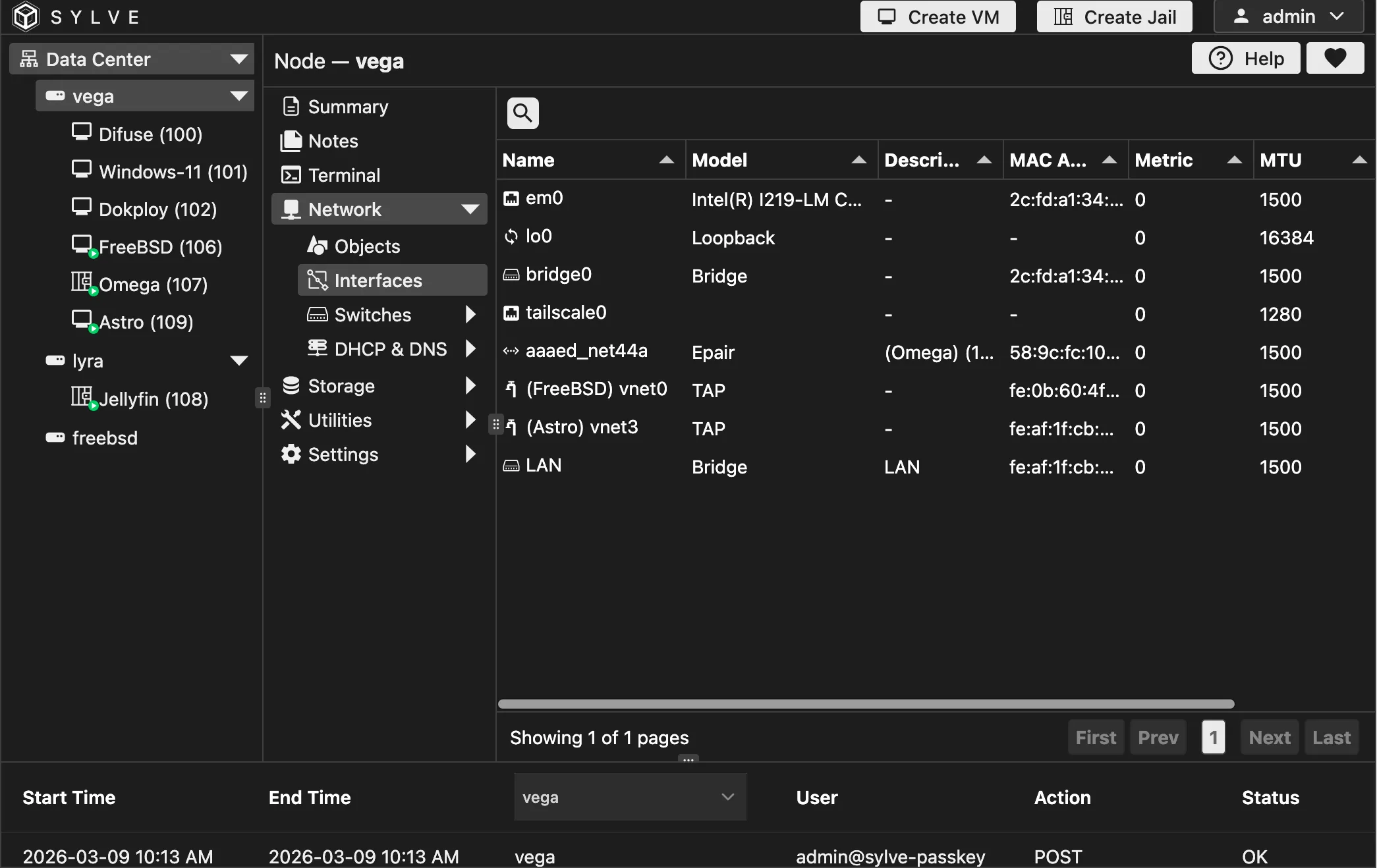Viewport: 1377px width, 868px height.
Task: Click the Network monitor icon
Action: point(291,209)
